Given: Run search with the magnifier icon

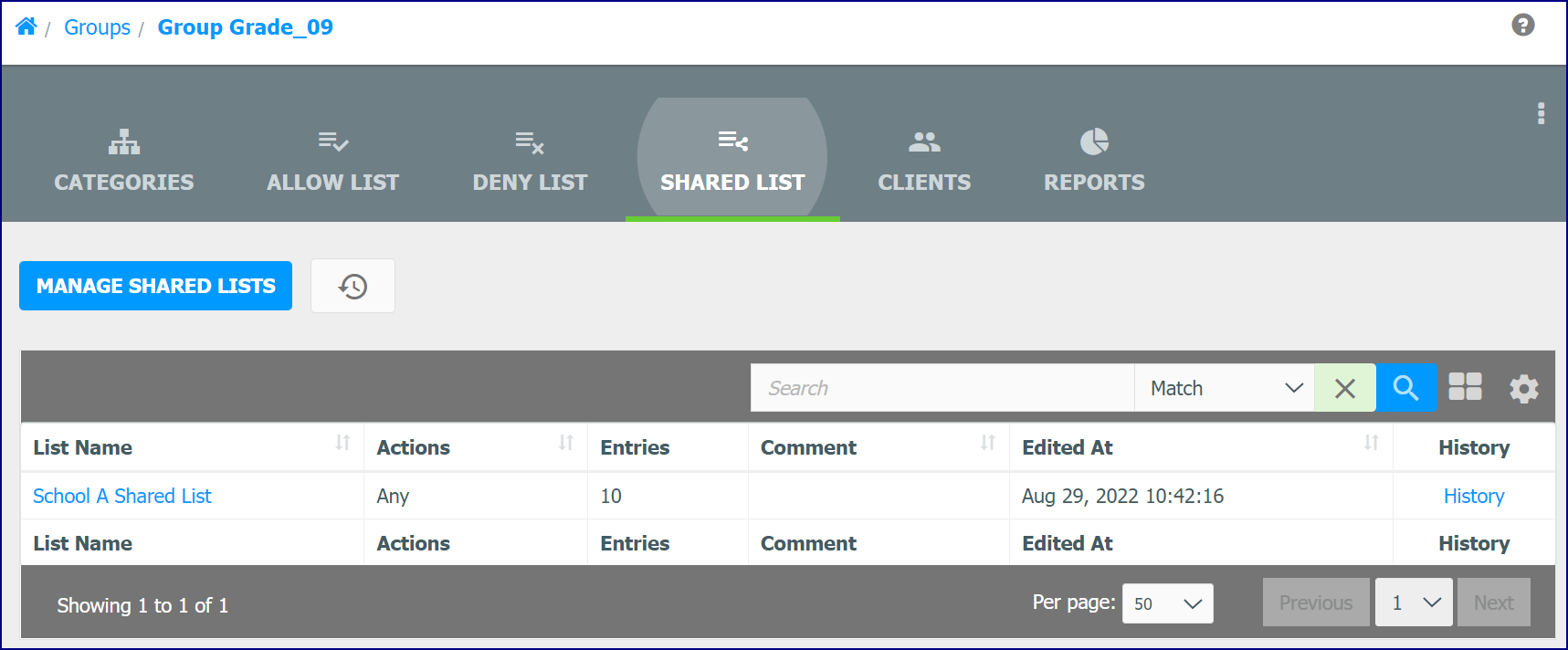Looking at the screenshot, I should tap(1405, 388).
